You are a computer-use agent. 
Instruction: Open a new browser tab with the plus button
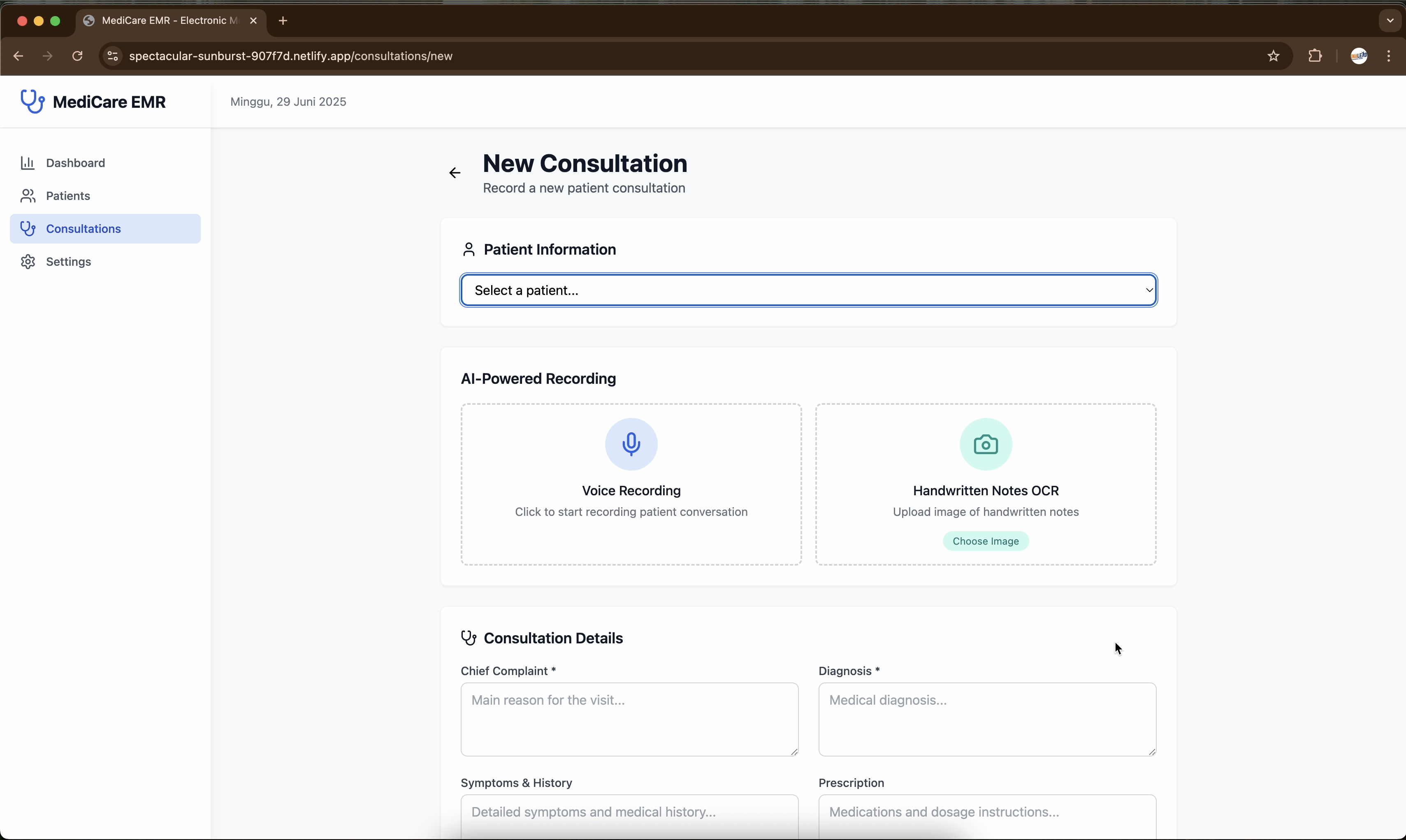tap(283, 21)
